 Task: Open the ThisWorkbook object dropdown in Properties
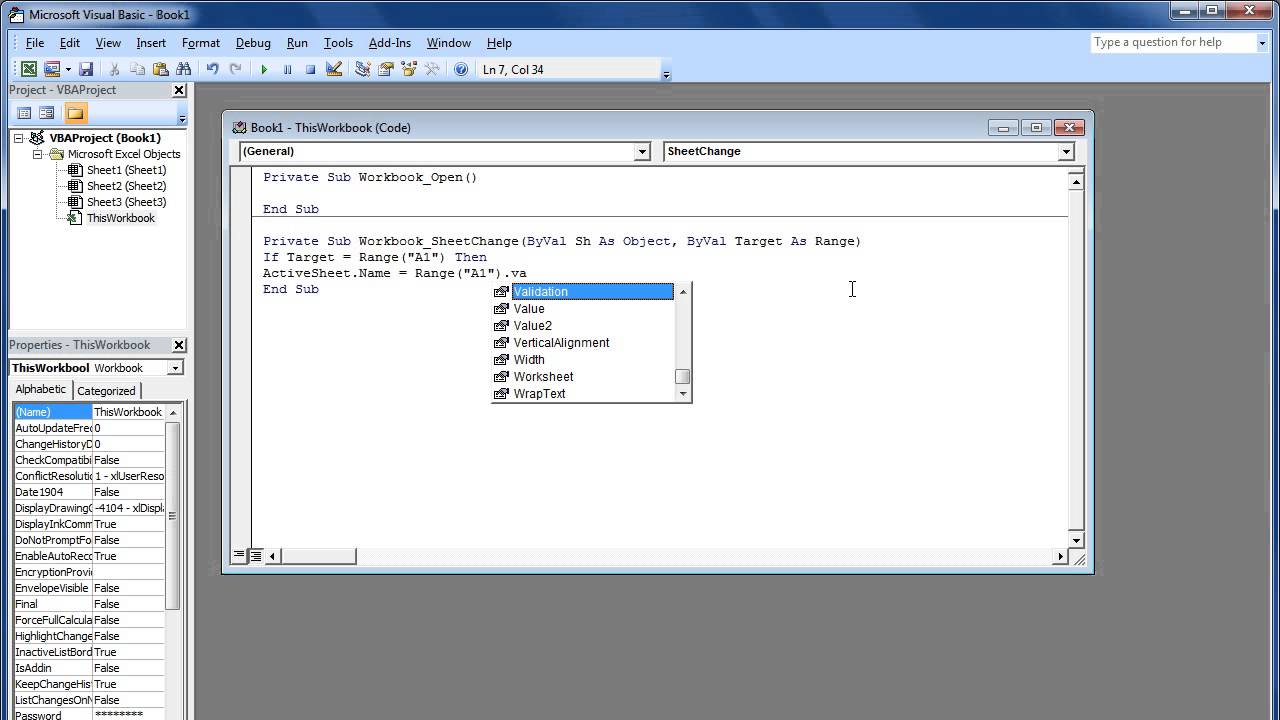(175, 368)
